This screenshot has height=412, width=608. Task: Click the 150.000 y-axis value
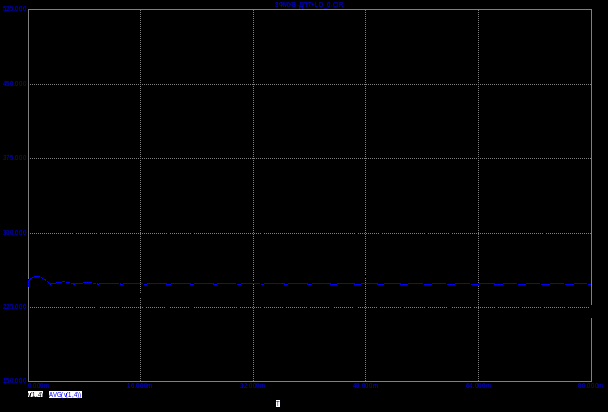tap(15, 381)
